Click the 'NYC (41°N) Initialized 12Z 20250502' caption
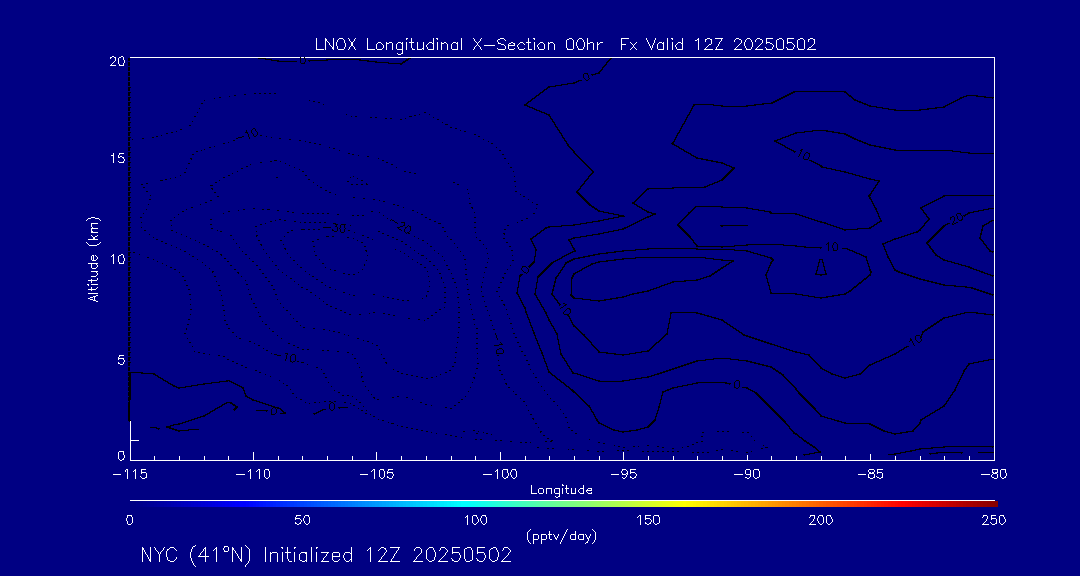This screenshot has height=576, width=1080. click(x=326, y=555)
